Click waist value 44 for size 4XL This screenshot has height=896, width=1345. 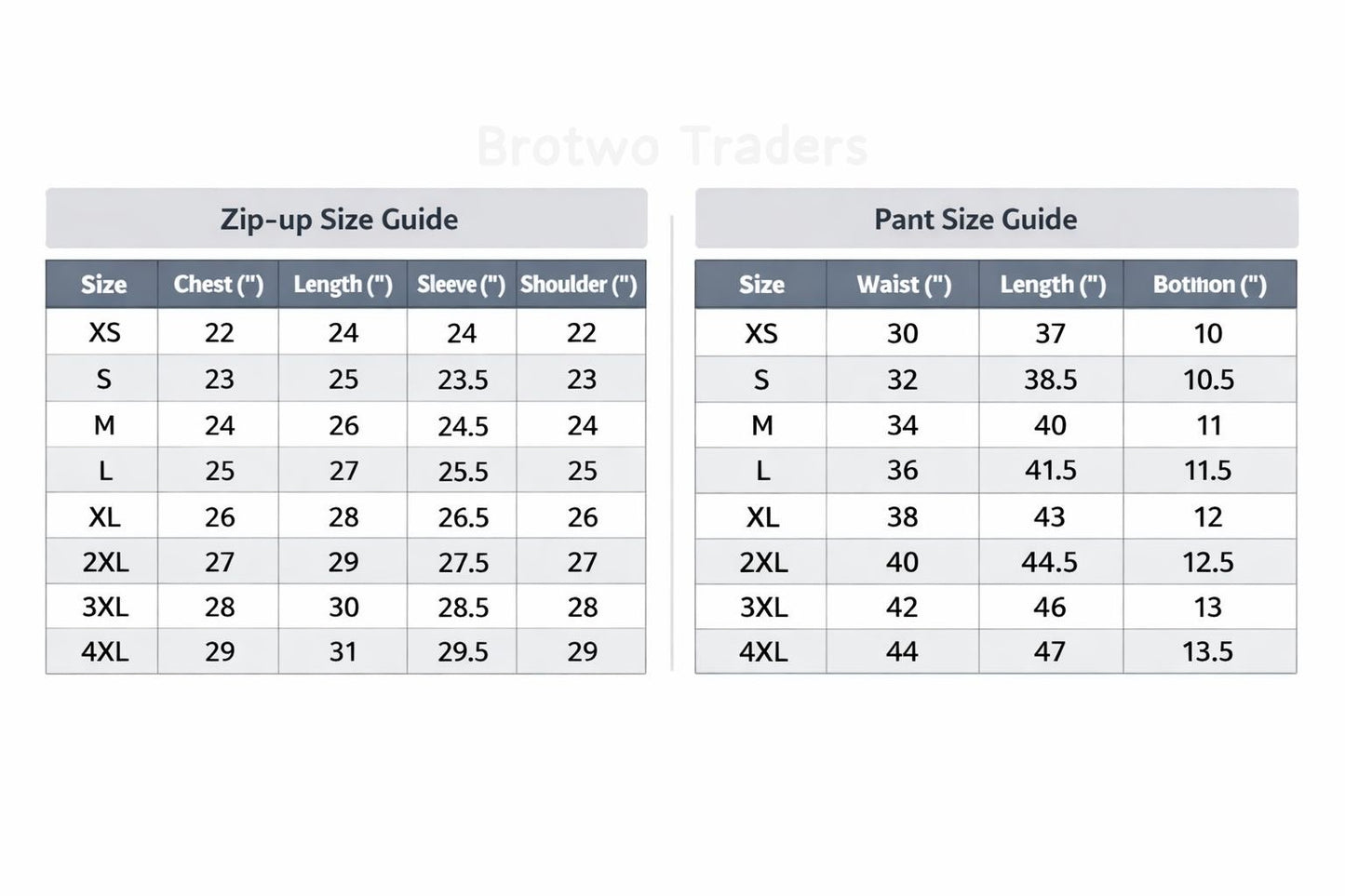pyautogui.click(x=902, y=652)
